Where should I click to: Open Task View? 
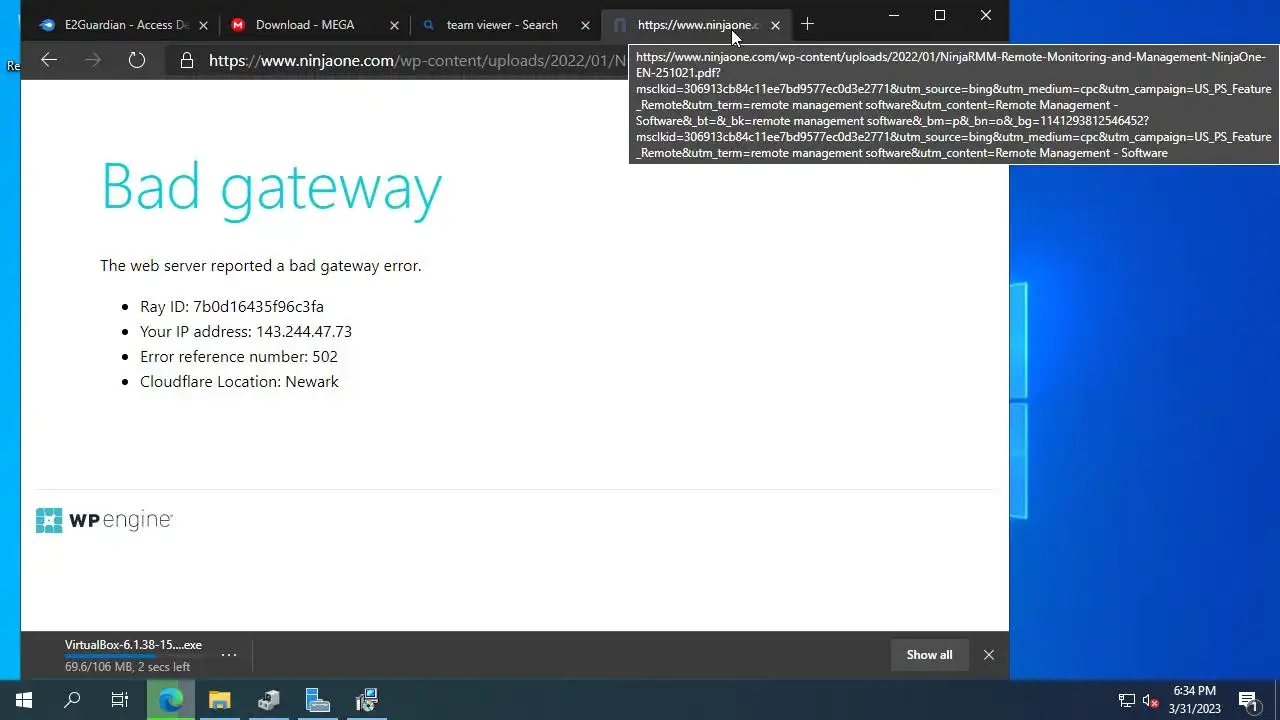click(120, 700)
